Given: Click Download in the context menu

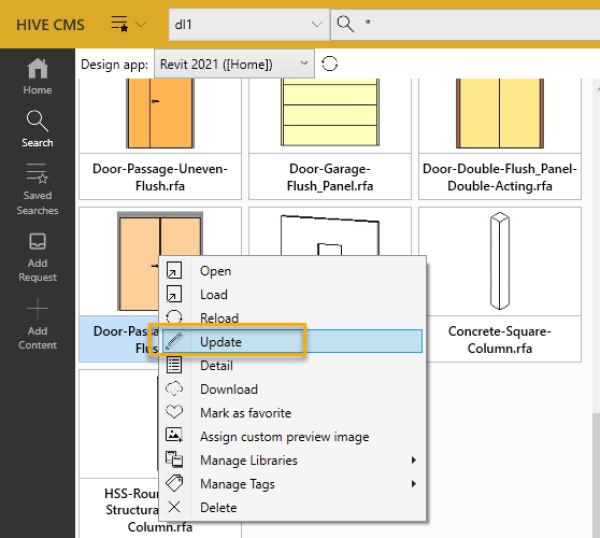Looking at the screenshot, I should coord(228,389).
